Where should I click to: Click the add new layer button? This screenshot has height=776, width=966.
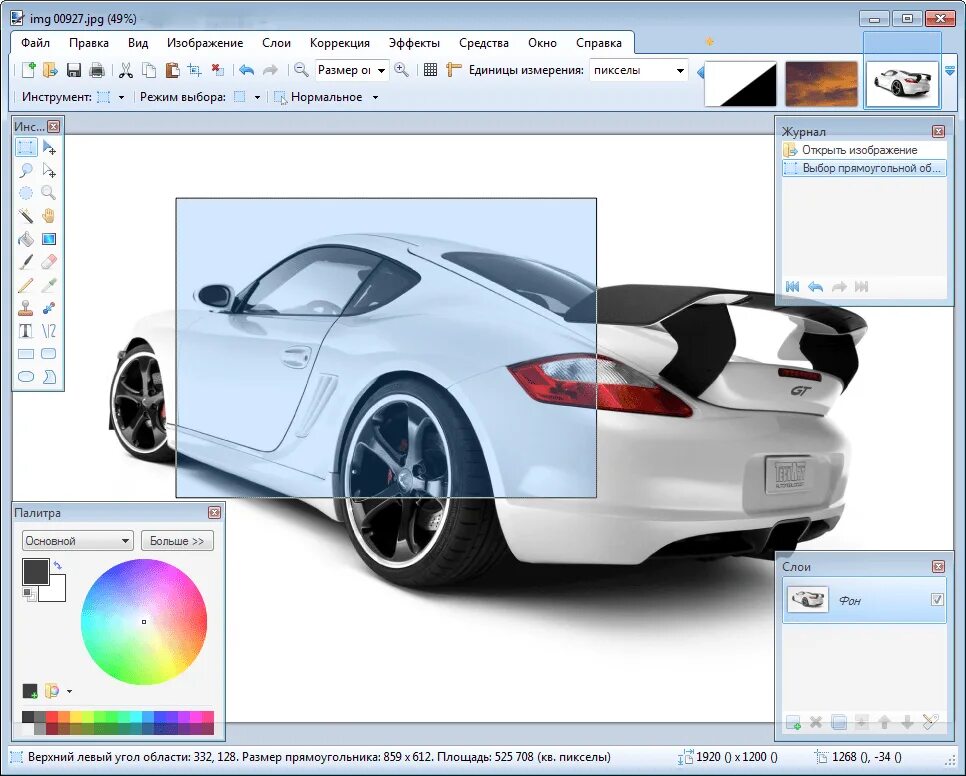[x=793, y=722]
